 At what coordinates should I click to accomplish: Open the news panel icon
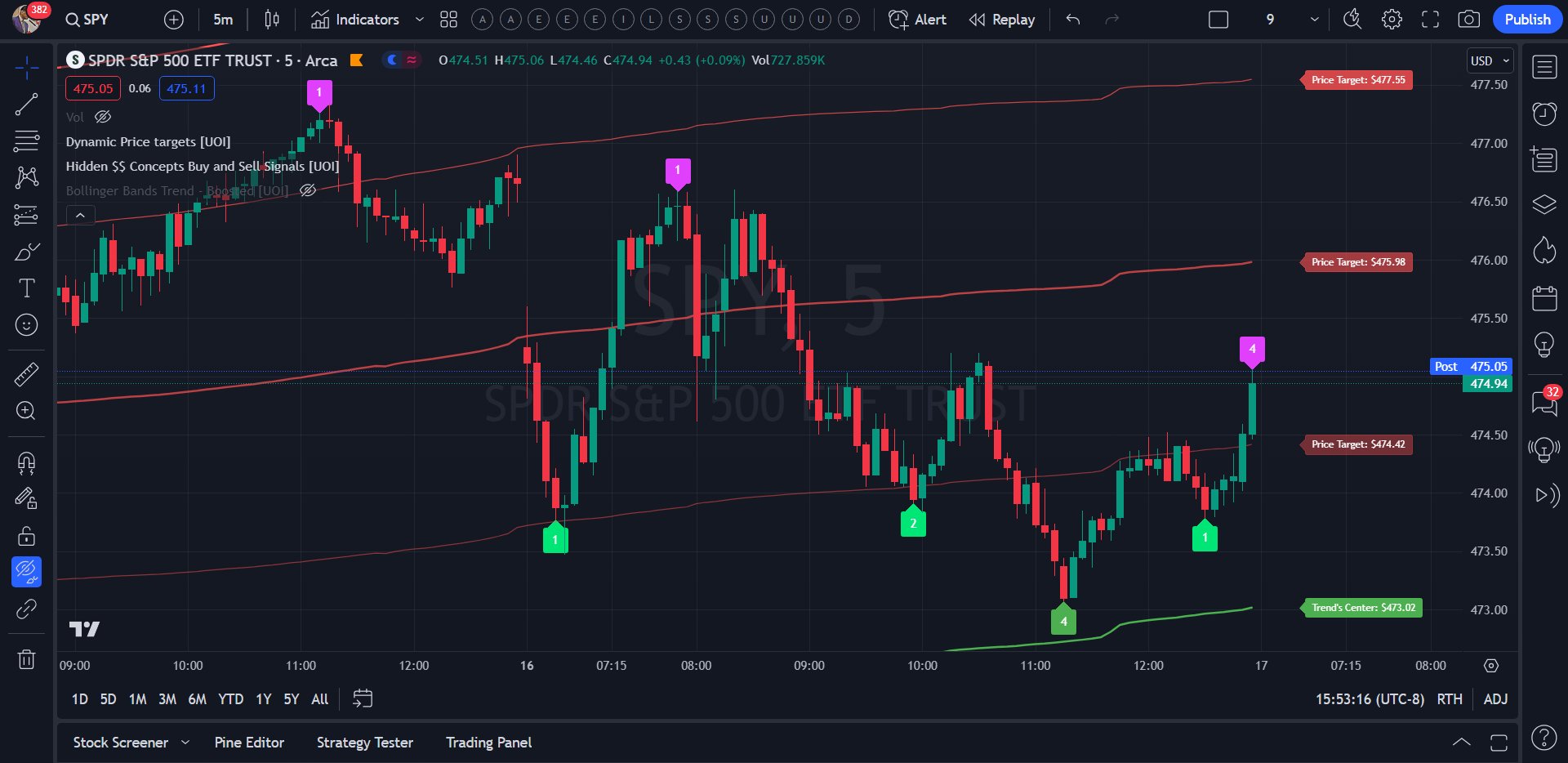click(x=1544, y=158)
